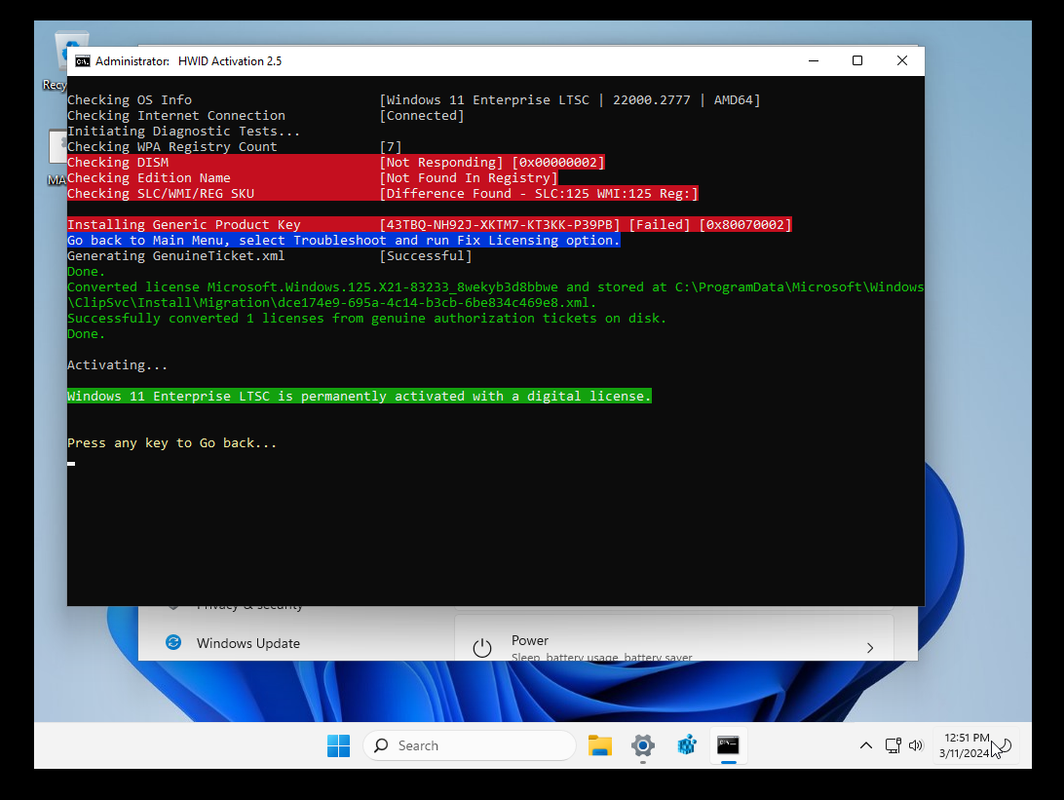Screen dimensions: 1064x800
Task: Click the generic product key text
Action: tap(499, 225)
